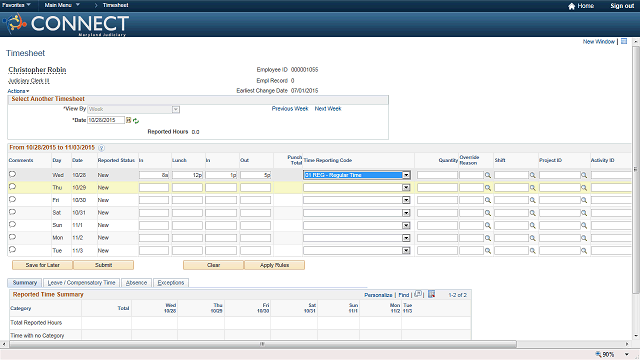640x360 pixels.
Task: Look up Shift for Wed 10/28 row
Action: click(x=533, y=175)
